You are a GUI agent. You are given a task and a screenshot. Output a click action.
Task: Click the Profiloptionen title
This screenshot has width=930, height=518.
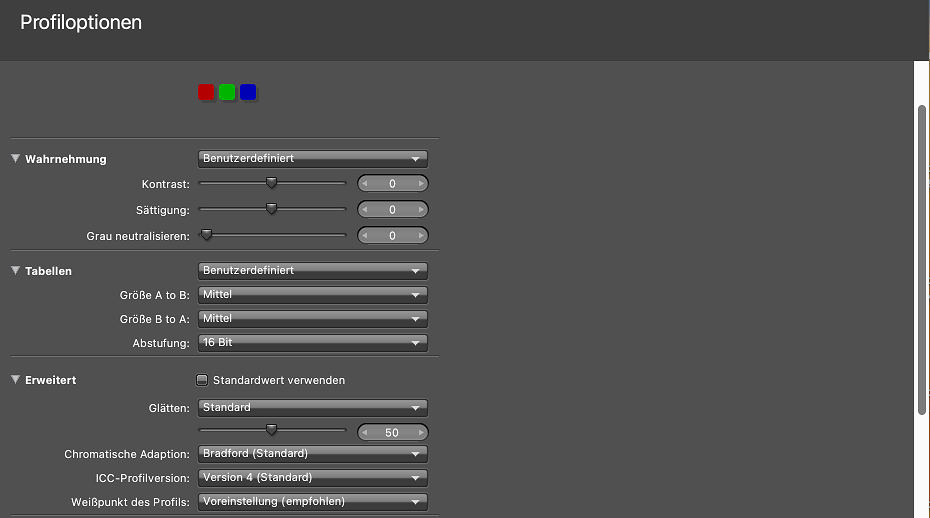pos(81,23)
